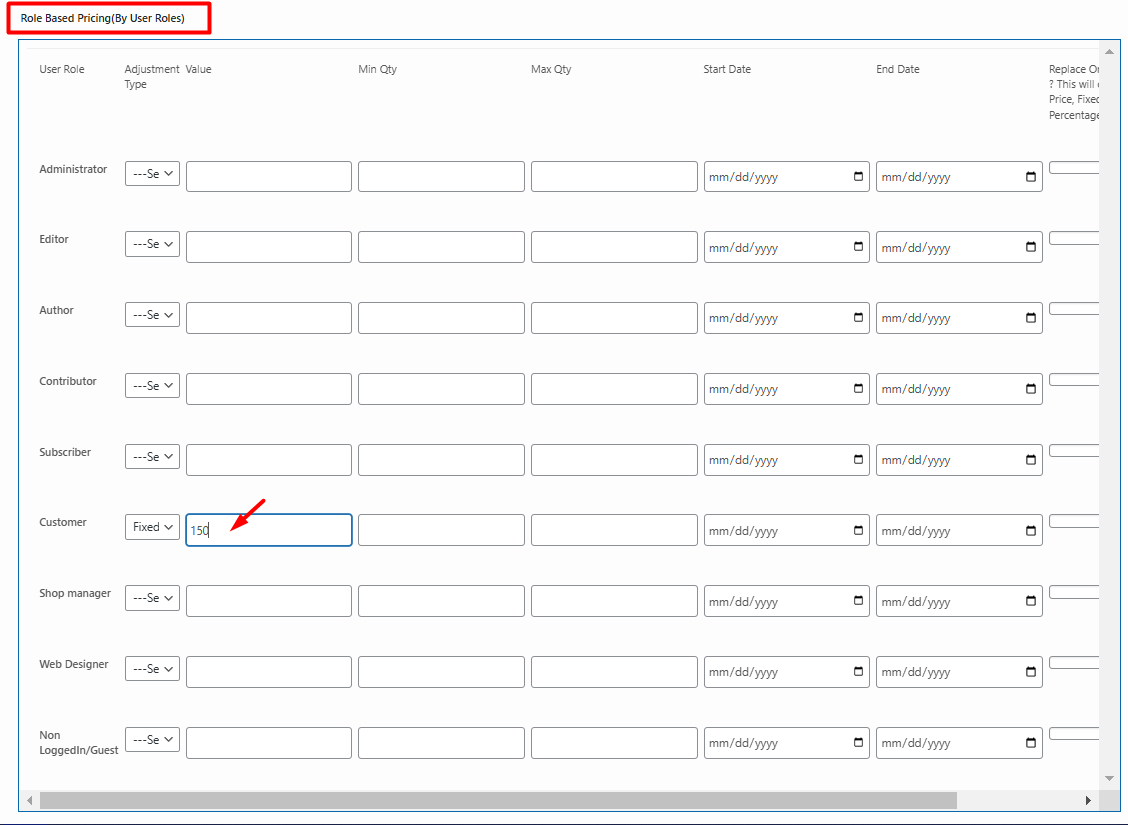Focus the Contributor Max Qty input field
Viewport: 1128px width, 825px height.
(614, 389)
